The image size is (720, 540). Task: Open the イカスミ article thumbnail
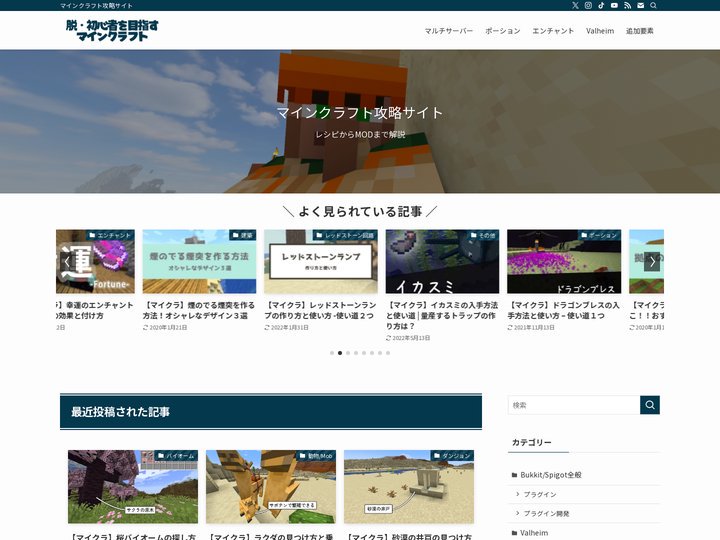pos(442,262)
